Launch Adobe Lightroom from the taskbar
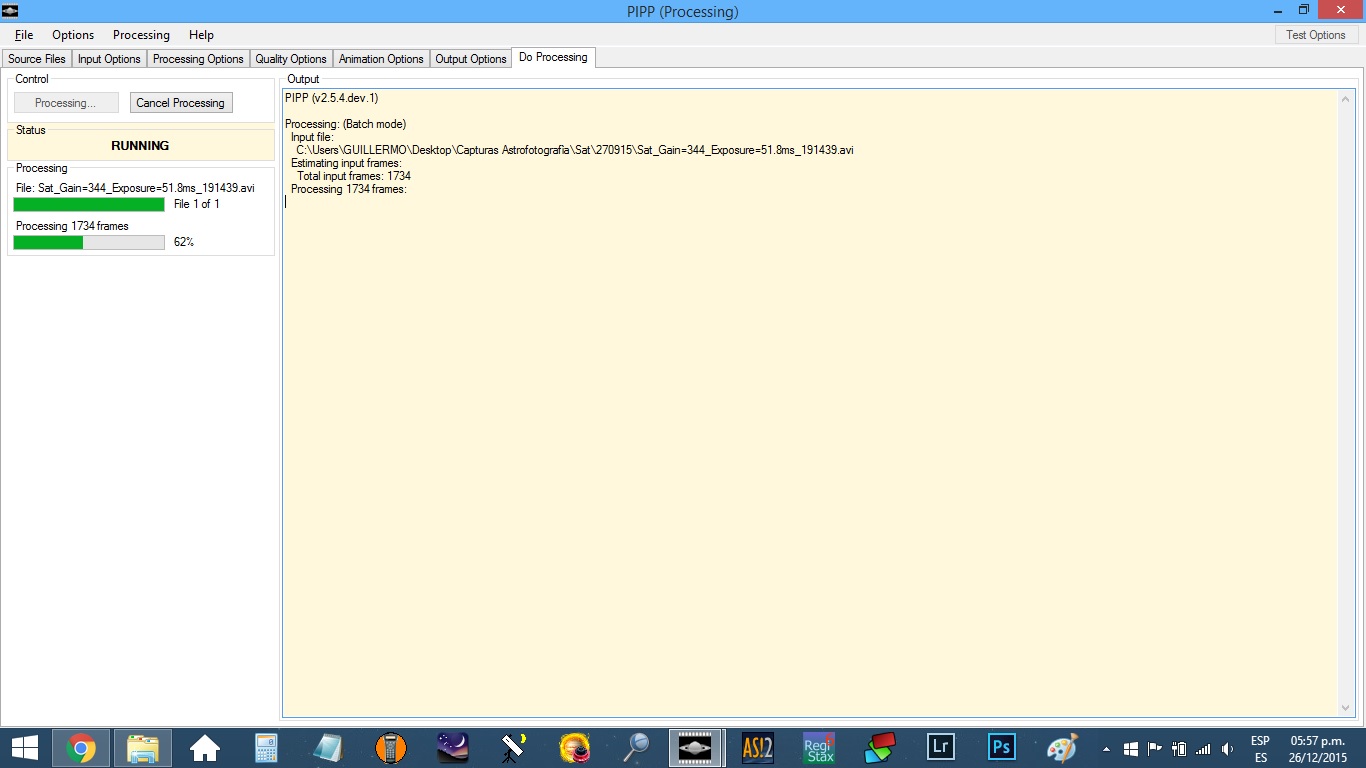The image size is (1366, 768). [940, 748]
